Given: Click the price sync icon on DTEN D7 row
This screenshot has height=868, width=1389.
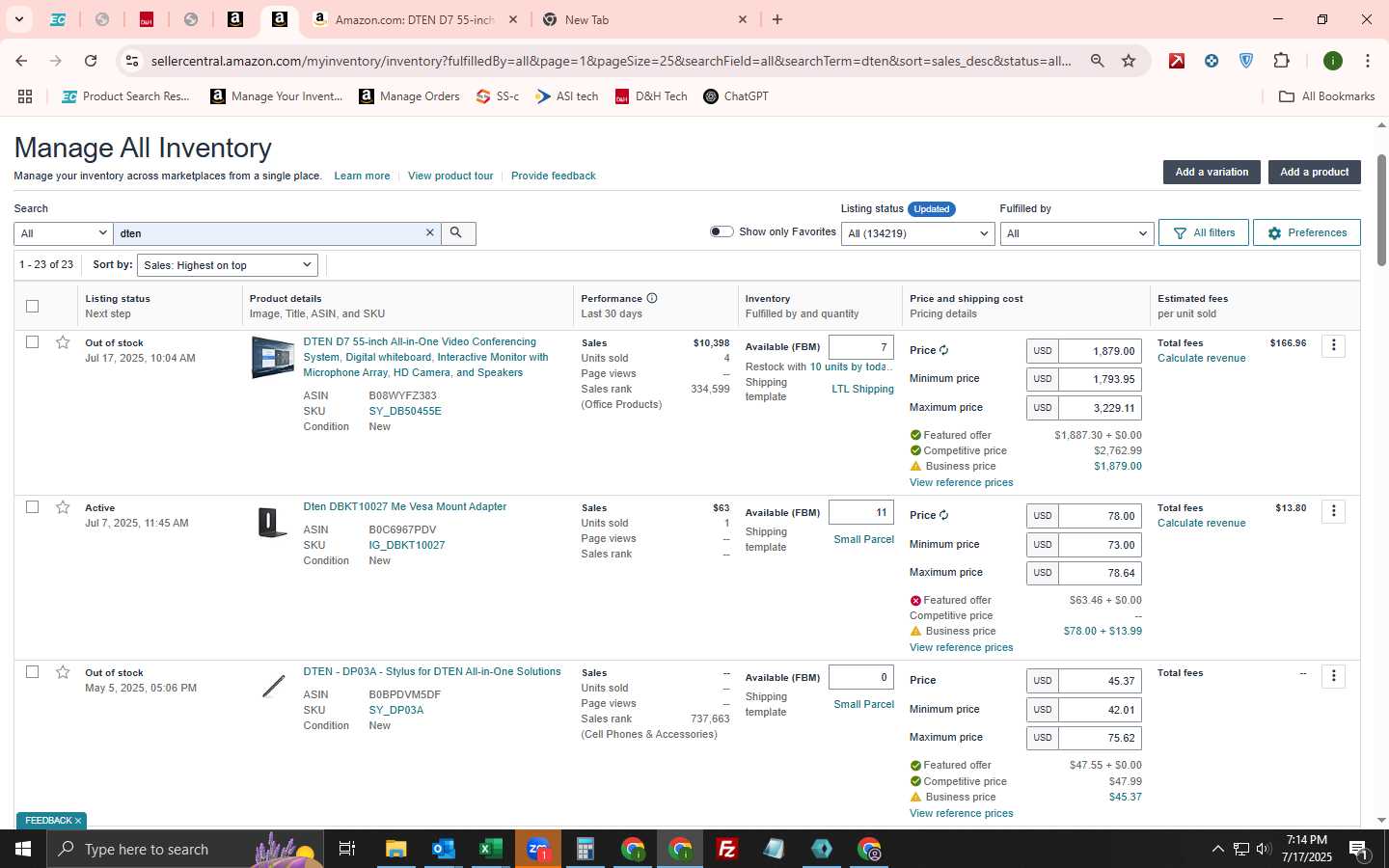Looking at the screenshot, I should [x=943, y=351].
